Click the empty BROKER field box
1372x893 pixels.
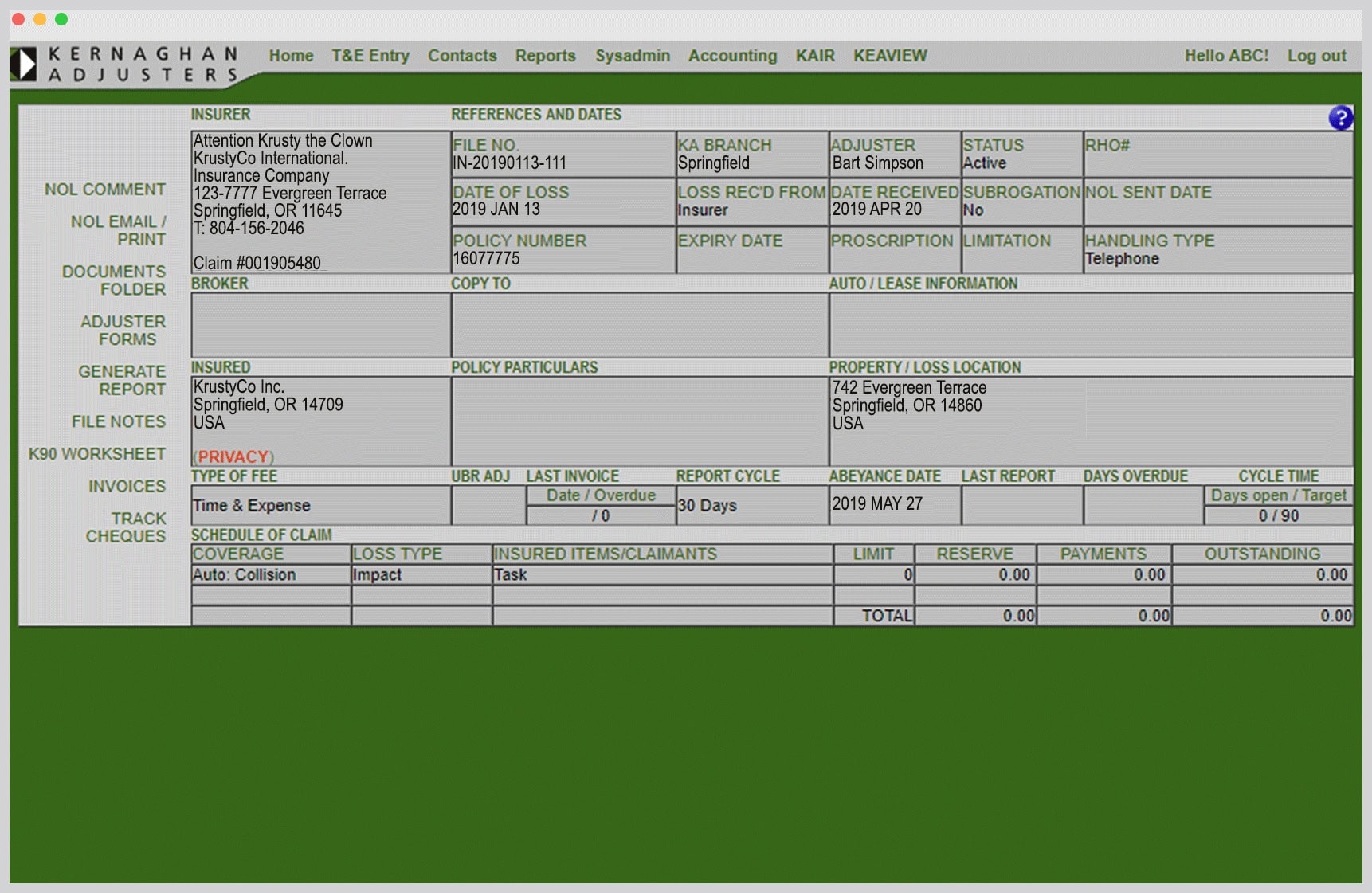pyautogui.click(x=321, y=325)
